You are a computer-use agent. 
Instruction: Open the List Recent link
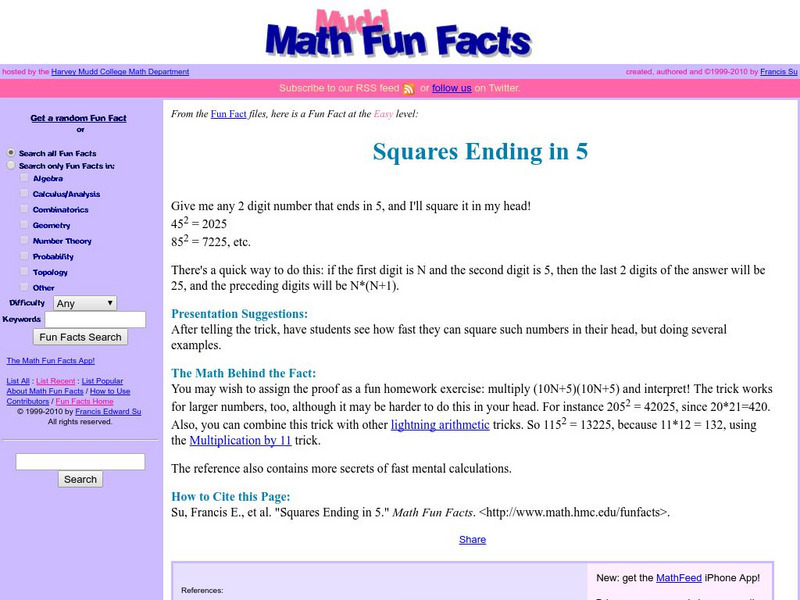56,381
